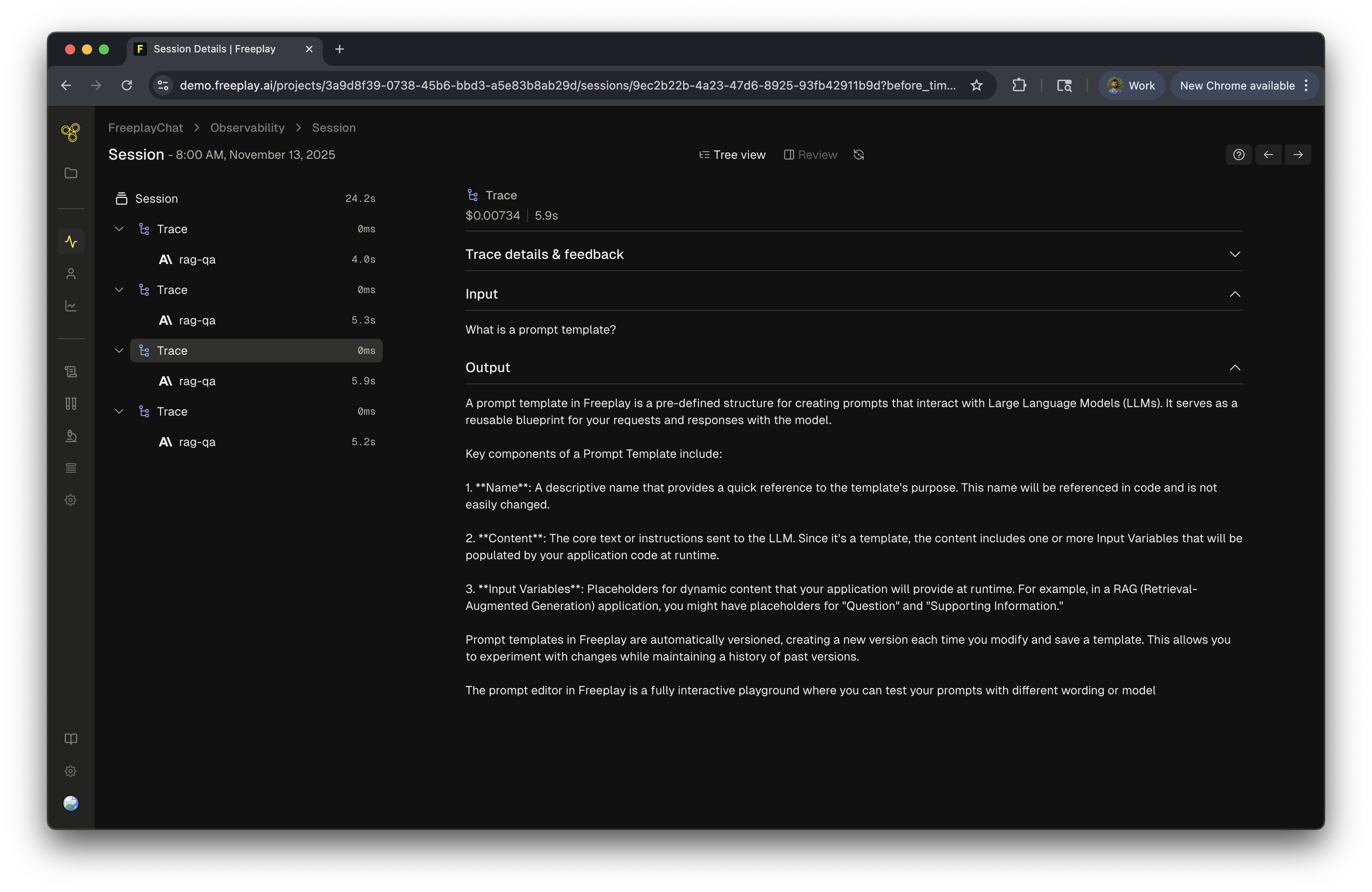Screen dimensions: 1372x892
Task: Click the book docs icon in the sidebar
Action: [x=70, y=739]
